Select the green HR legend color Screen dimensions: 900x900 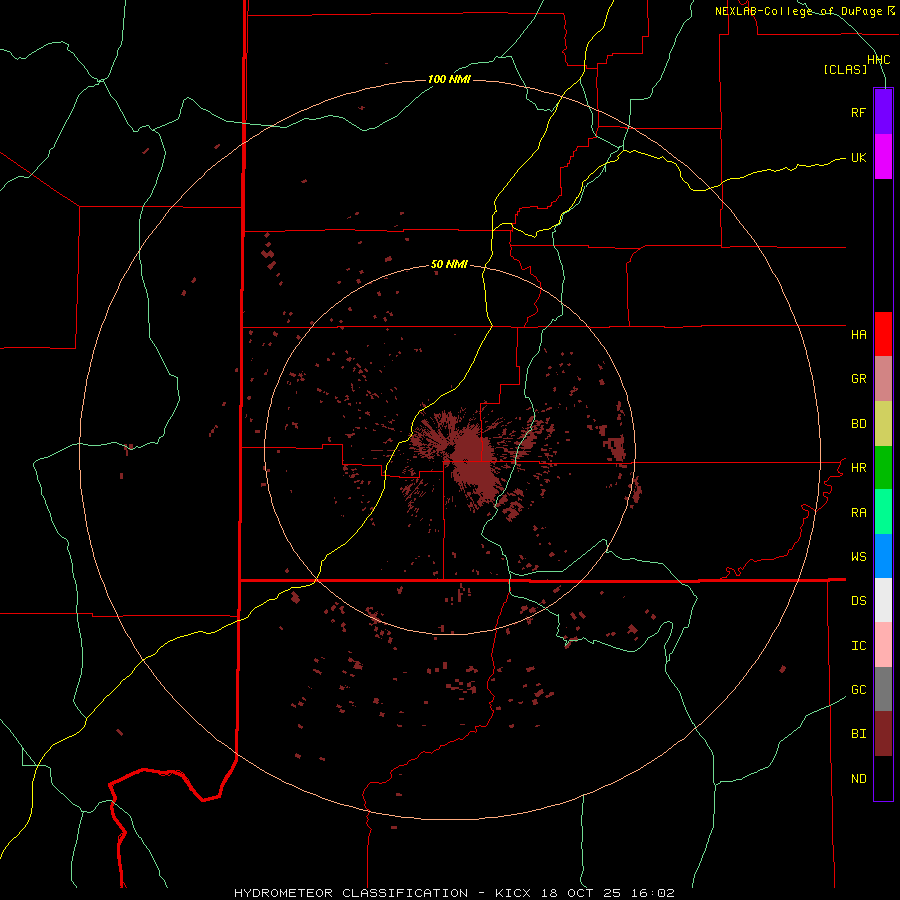pos(883,468)
